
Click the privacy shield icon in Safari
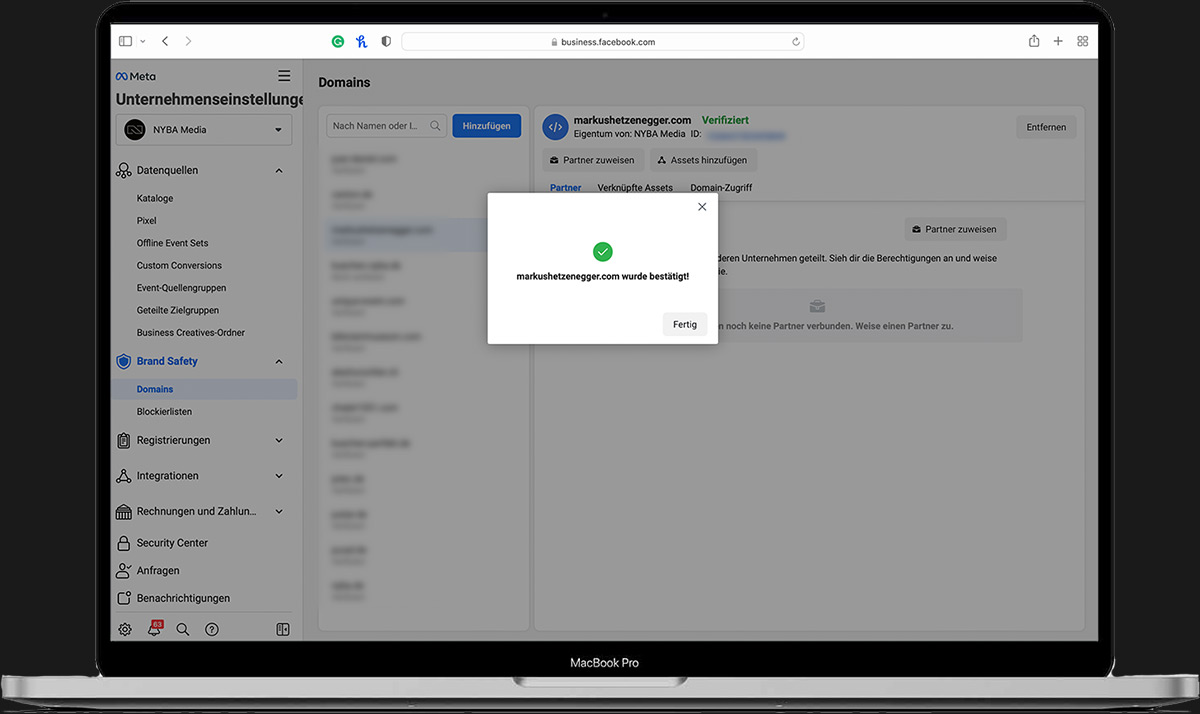[386, 42]
